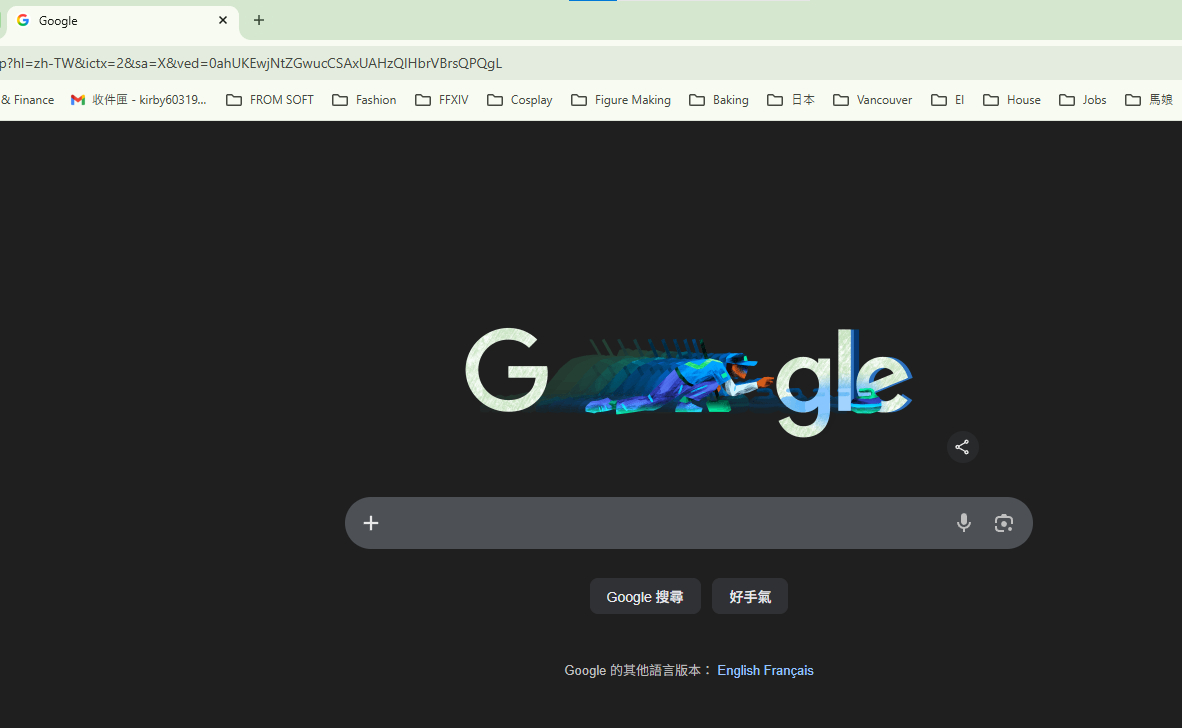The height and width of the screenshot is (728, 1182).
Task: Expand the Baking bookmark folder
Action: click(718, 100)
